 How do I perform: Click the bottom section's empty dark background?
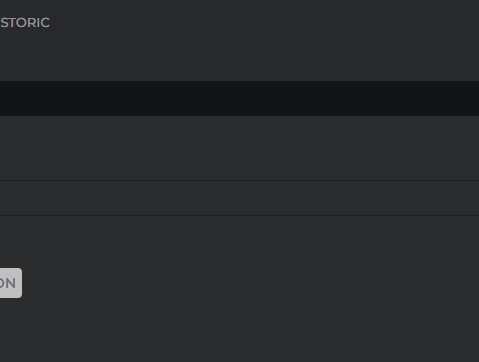[x=239, y=330]
